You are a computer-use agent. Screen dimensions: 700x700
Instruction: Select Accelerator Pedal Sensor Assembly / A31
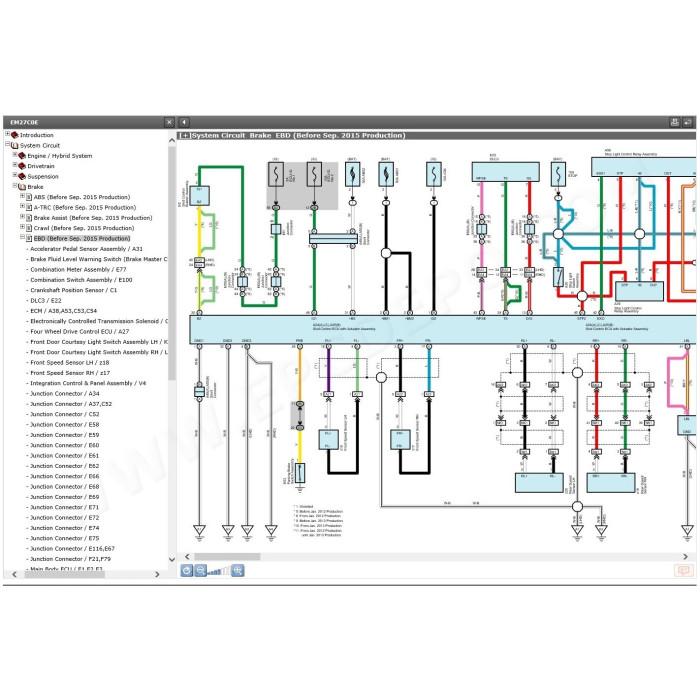86,249
